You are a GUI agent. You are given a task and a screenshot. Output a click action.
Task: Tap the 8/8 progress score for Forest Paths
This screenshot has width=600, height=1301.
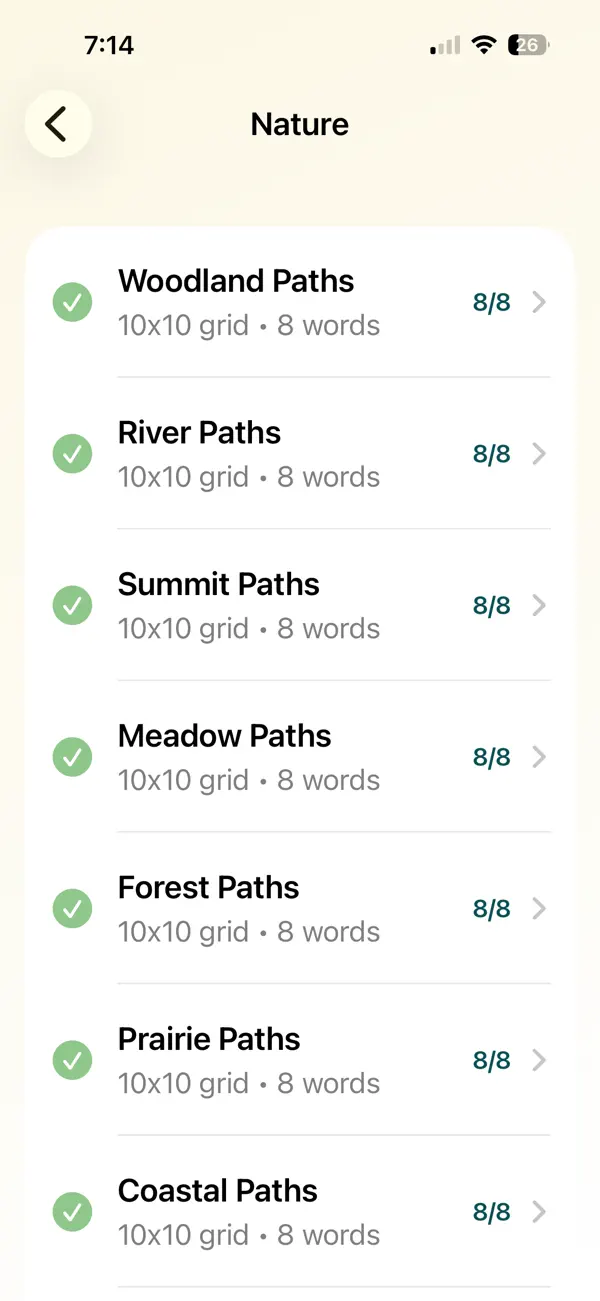pos(492,909)
